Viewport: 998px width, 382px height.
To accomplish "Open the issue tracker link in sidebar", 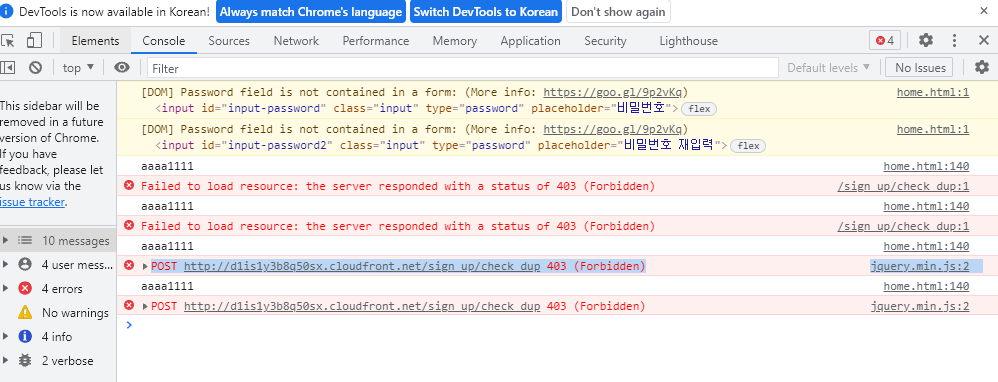I will pyautogui.click(x=32, y=202).
